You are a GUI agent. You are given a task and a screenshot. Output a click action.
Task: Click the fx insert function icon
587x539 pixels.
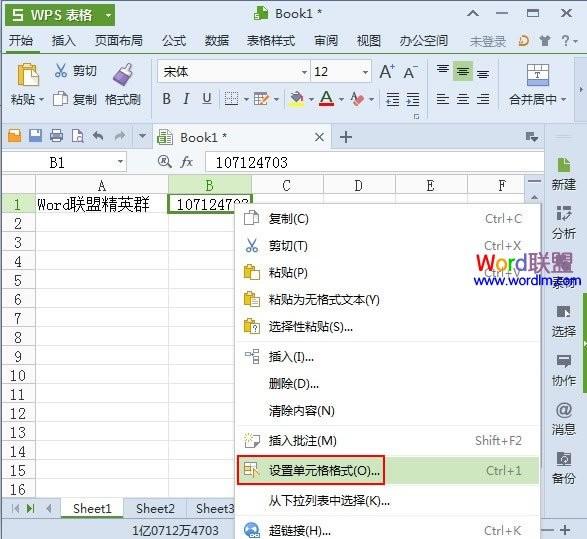pyautogui.click(x=186, y=162)
